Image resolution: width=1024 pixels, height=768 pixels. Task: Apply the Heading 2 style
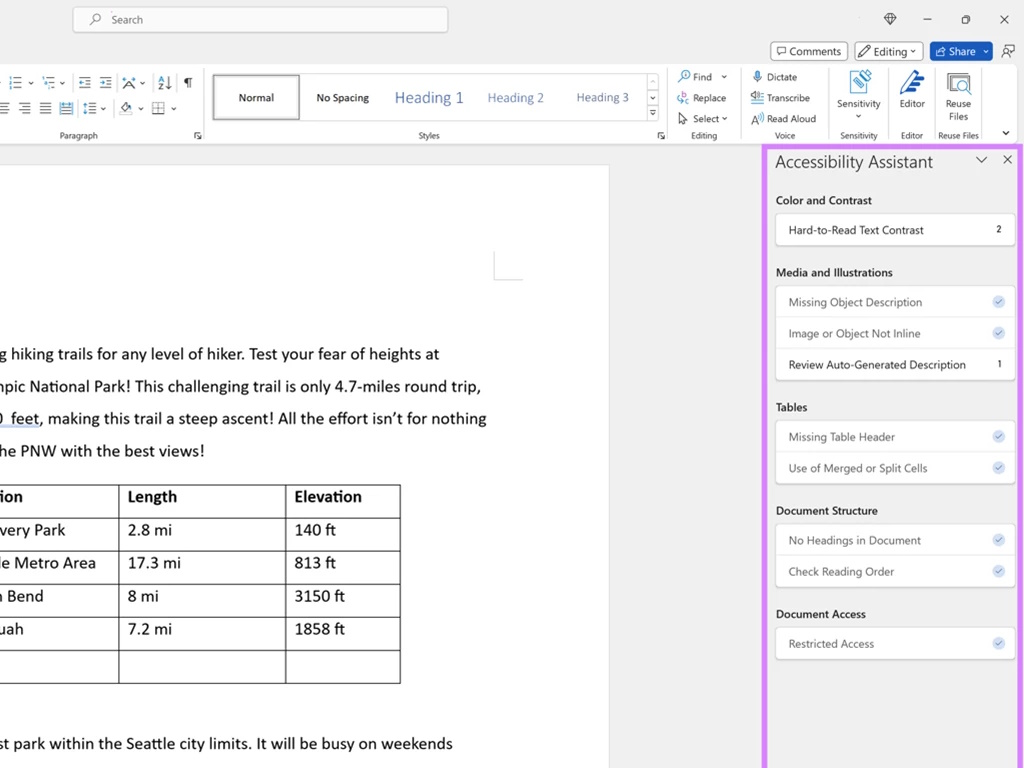pos(515,97)
